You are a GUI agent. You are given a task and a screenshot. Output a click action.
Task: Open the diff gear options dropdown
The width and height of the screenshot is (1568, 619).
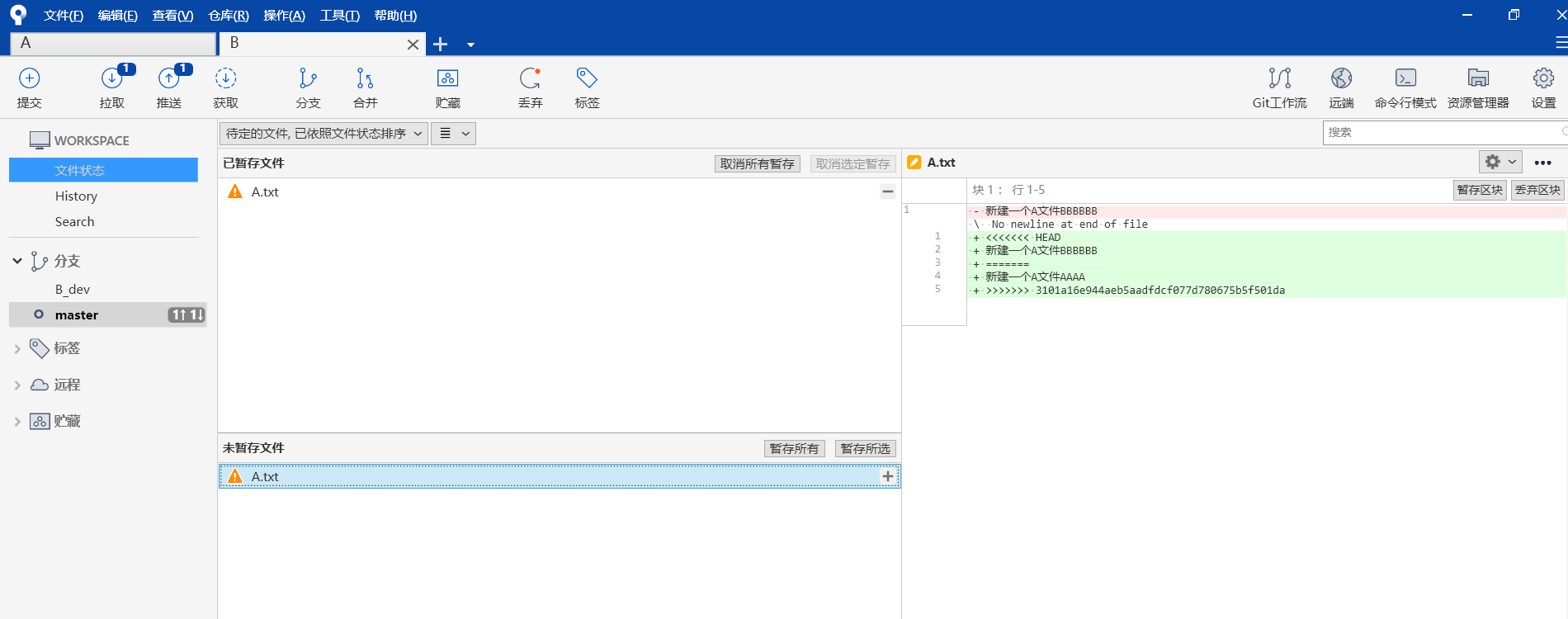click(1500, 162)
